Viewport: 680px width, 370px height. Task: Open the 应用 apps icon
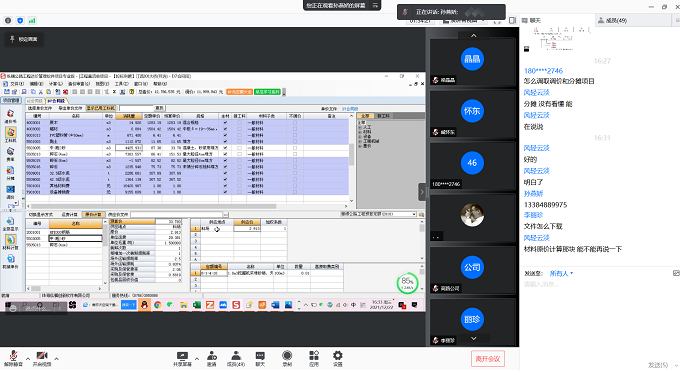pyautogui.click(x=314, y=359)
